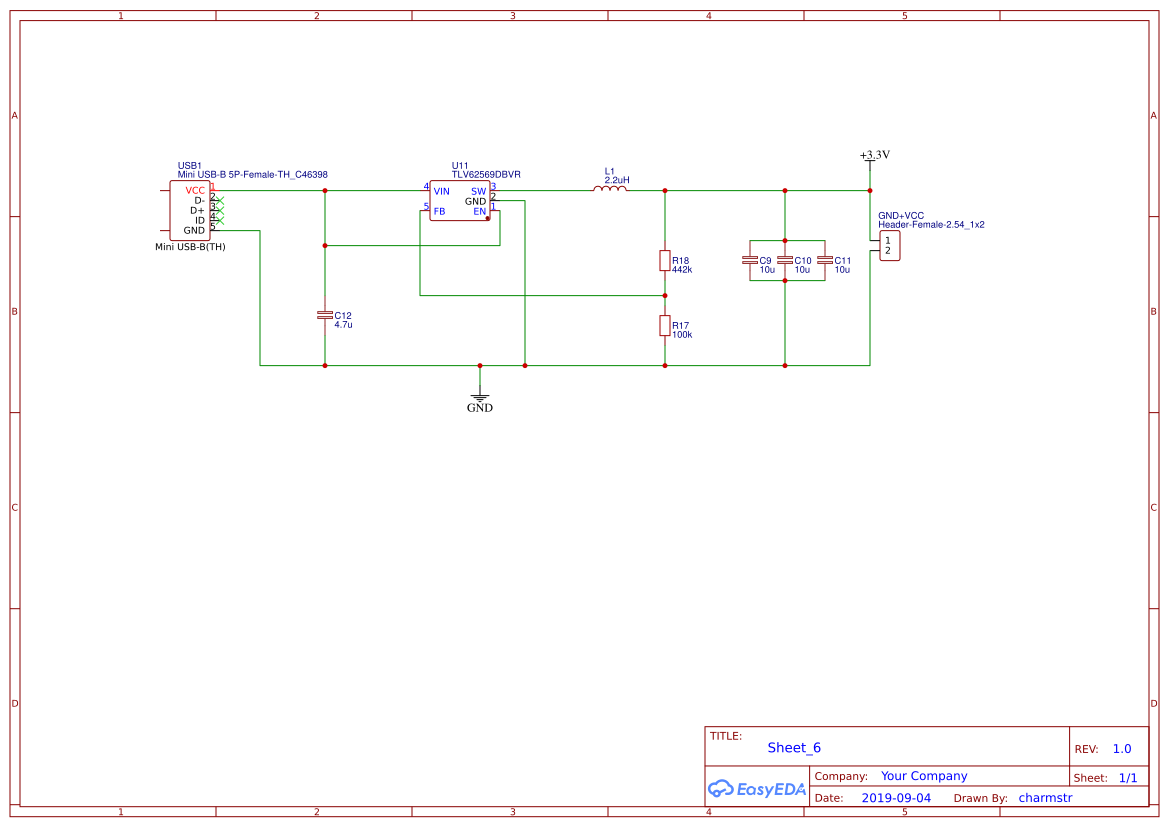Click the EasyEDA logo in the title block
The height and width of the screenshot is (827, 1169).
coord(756,788)
